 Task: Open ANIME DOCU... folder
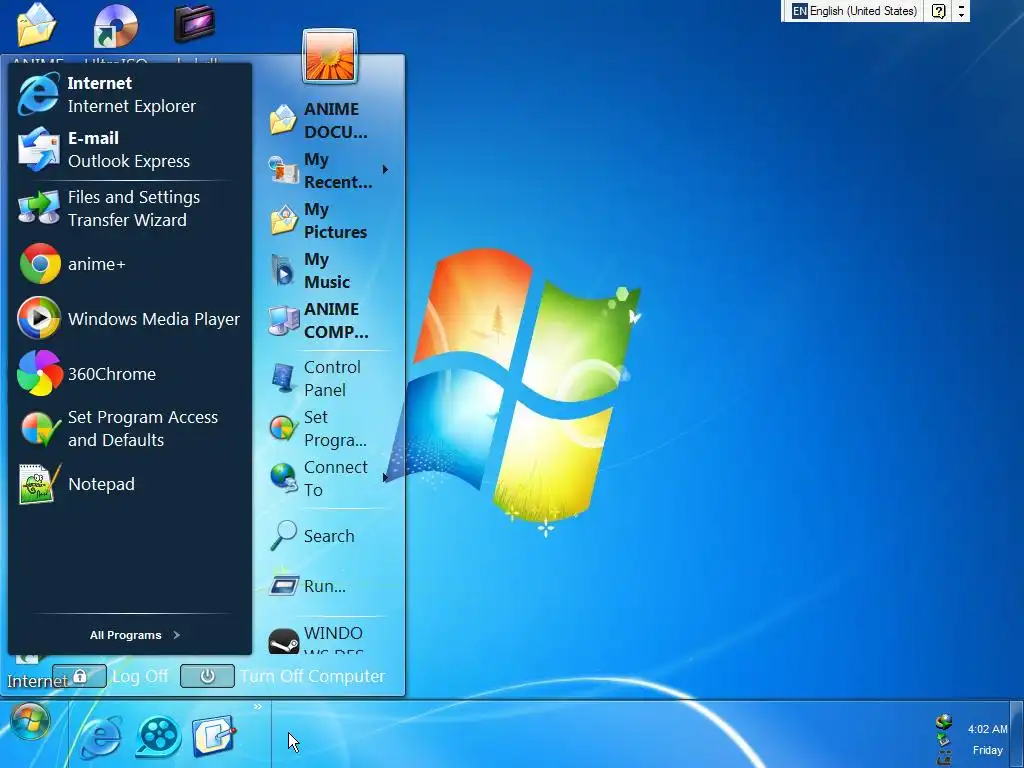(328, 120)
